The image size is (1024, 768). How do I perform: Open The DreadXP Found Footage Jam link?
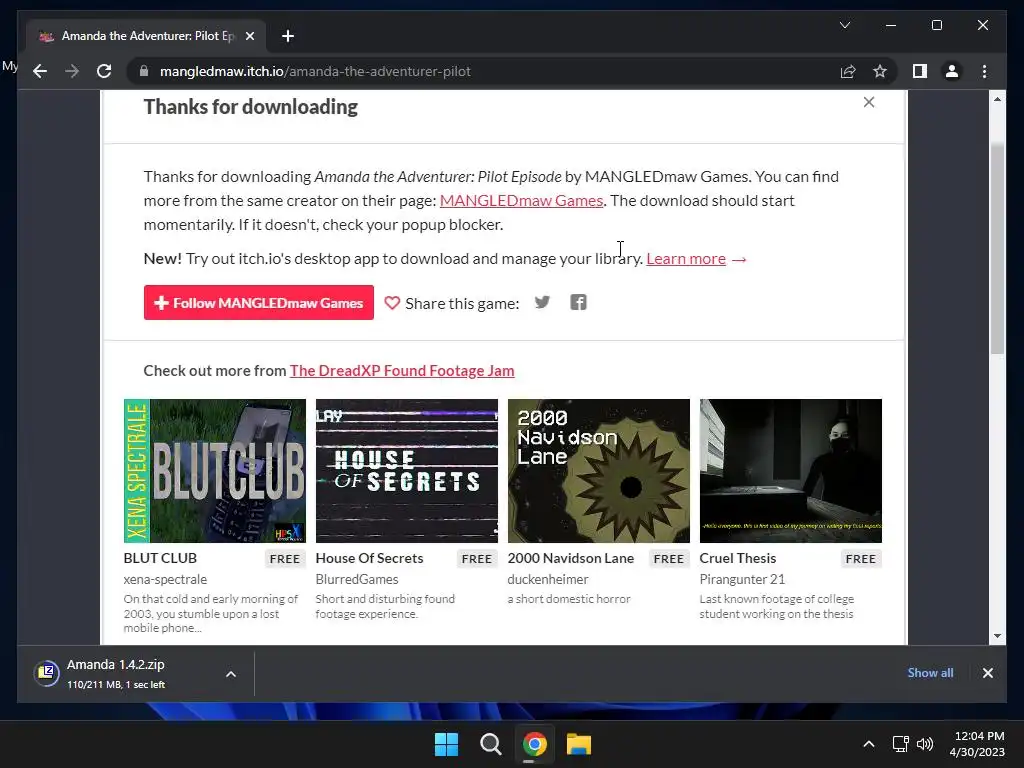(x=402, y=370)
